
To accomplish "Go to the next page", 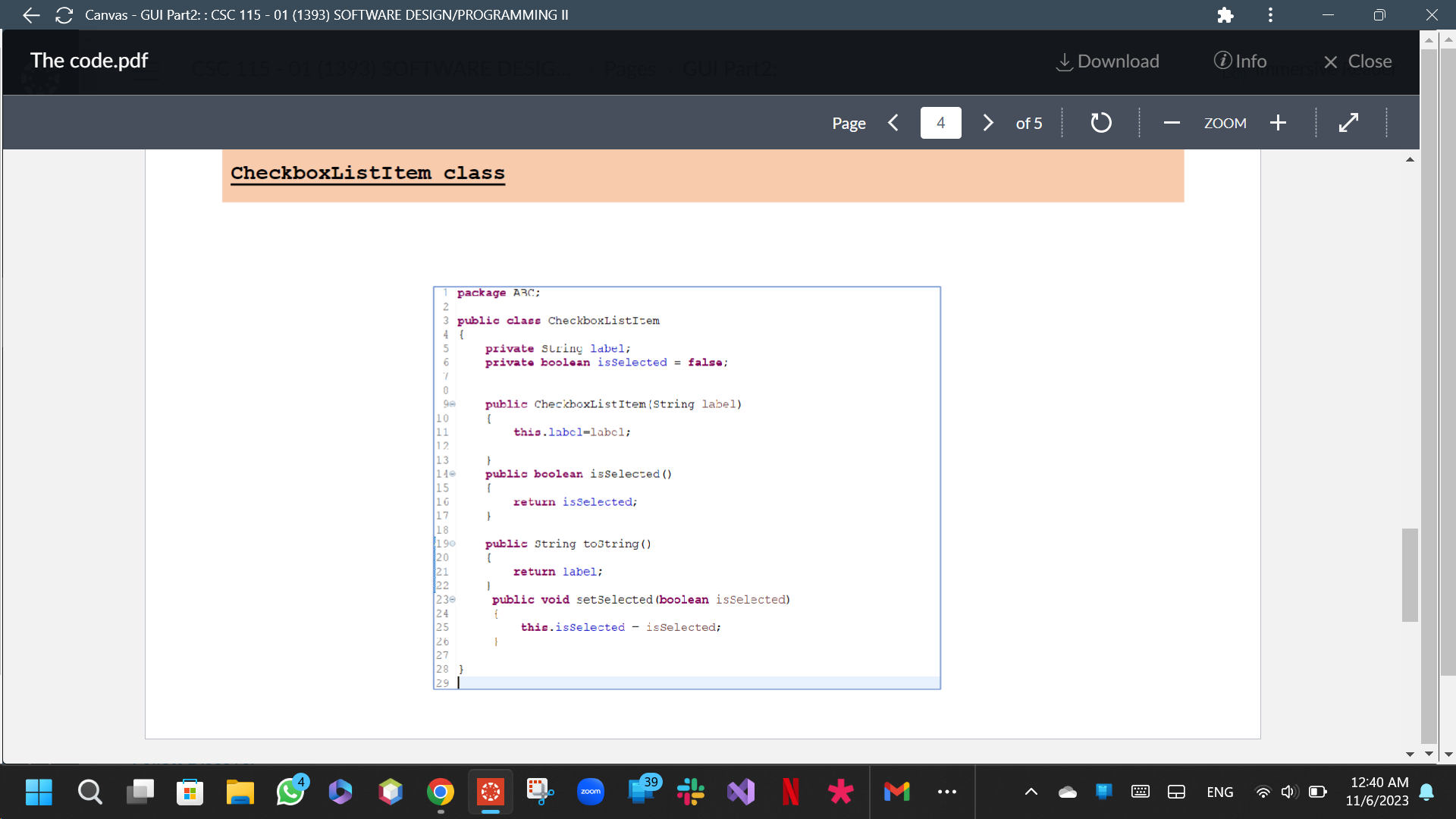I will (x=987, y=122).
